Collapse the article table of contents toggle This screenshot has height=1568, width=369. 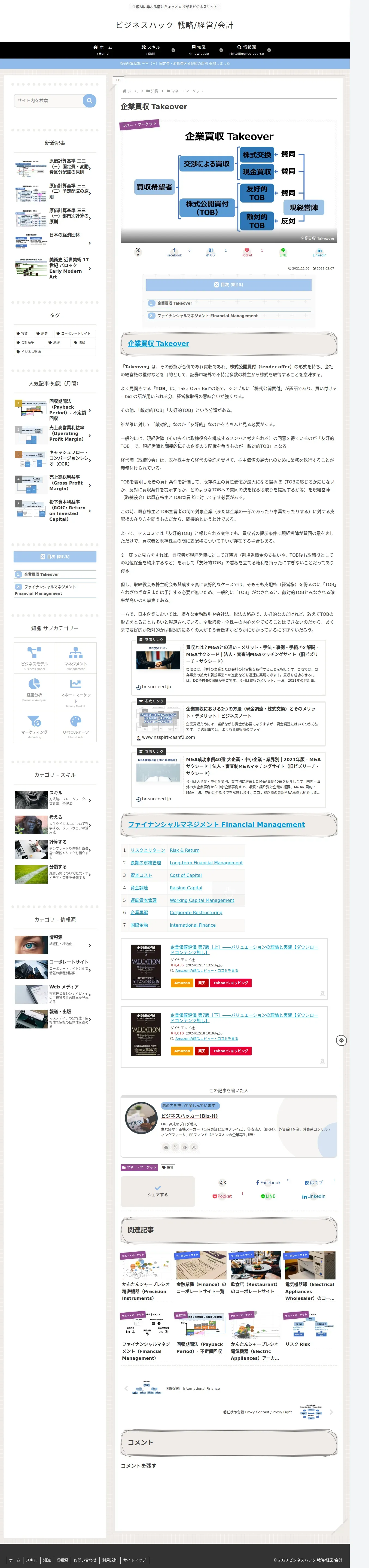(x=228, y=284)
